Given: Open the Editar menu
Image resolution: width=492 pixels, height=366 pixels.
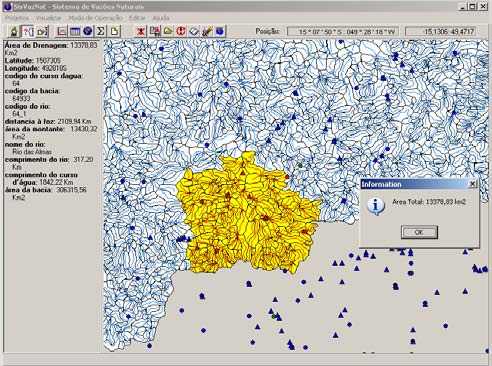Looking at the screenshot, I should [x=137, y=18].
